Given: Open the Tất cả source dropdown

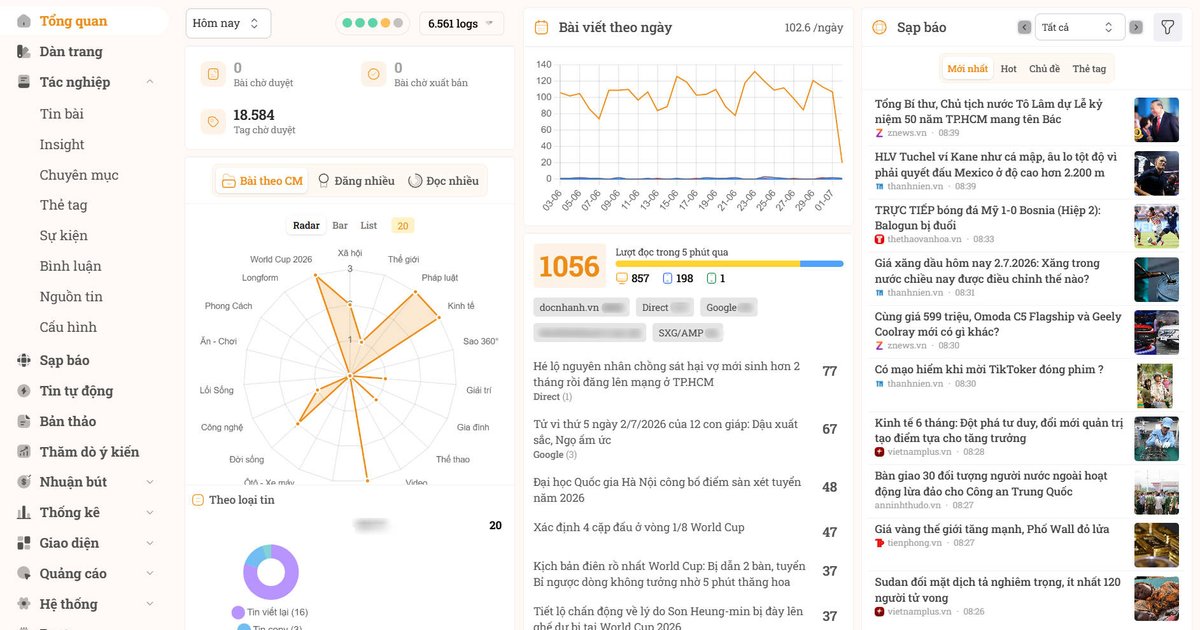Looking at the screenshot, I should coord(1080,27).
